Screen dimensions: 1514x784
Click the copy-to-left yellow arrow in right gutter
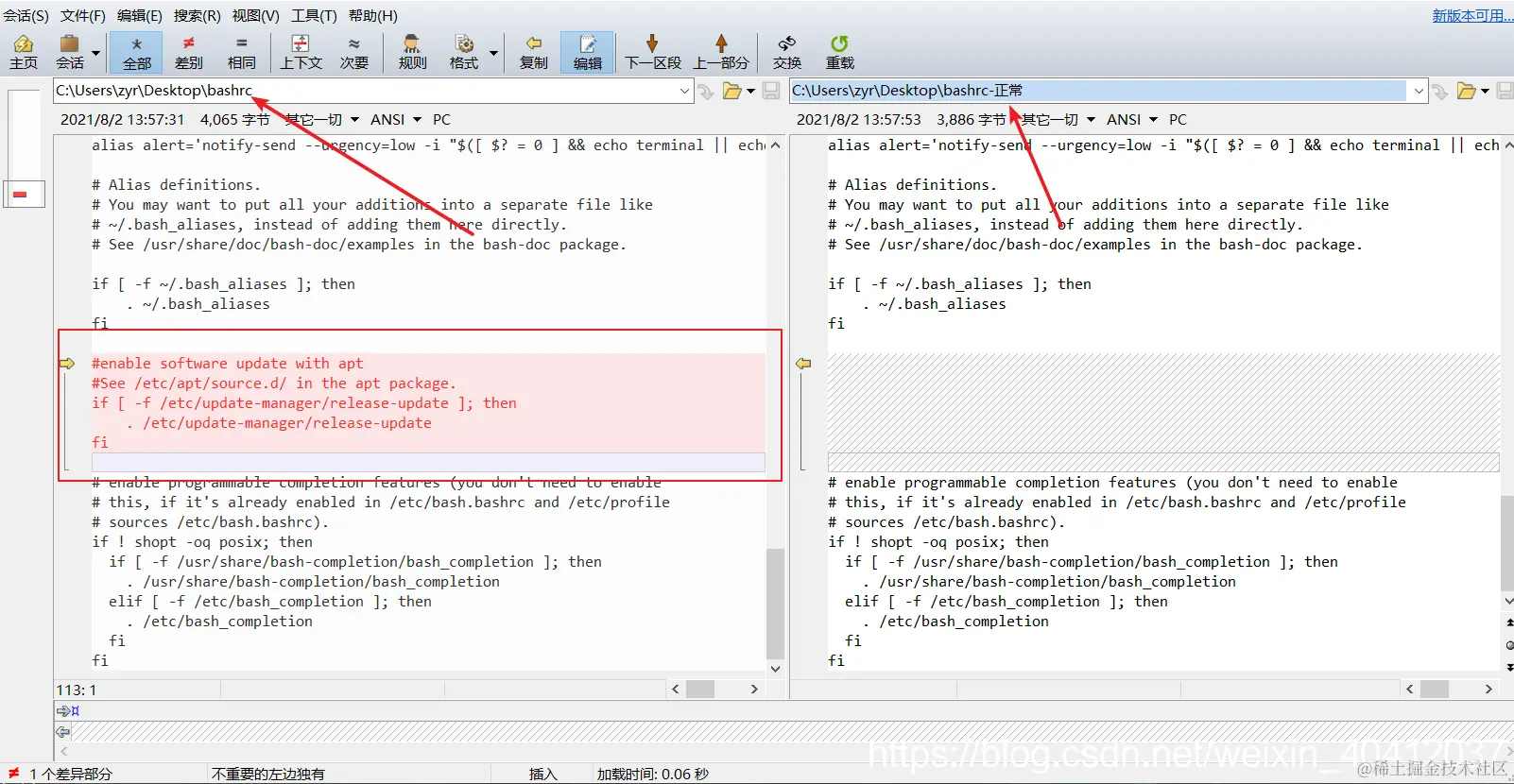coord(803,364)
